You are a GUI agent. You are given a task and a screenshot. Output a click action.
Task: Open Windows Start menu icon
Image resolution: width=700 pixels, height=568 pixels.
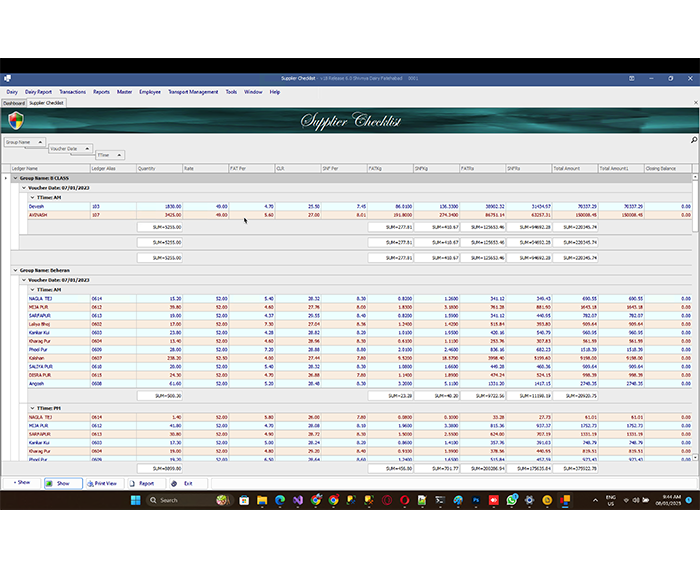point(135,500)
